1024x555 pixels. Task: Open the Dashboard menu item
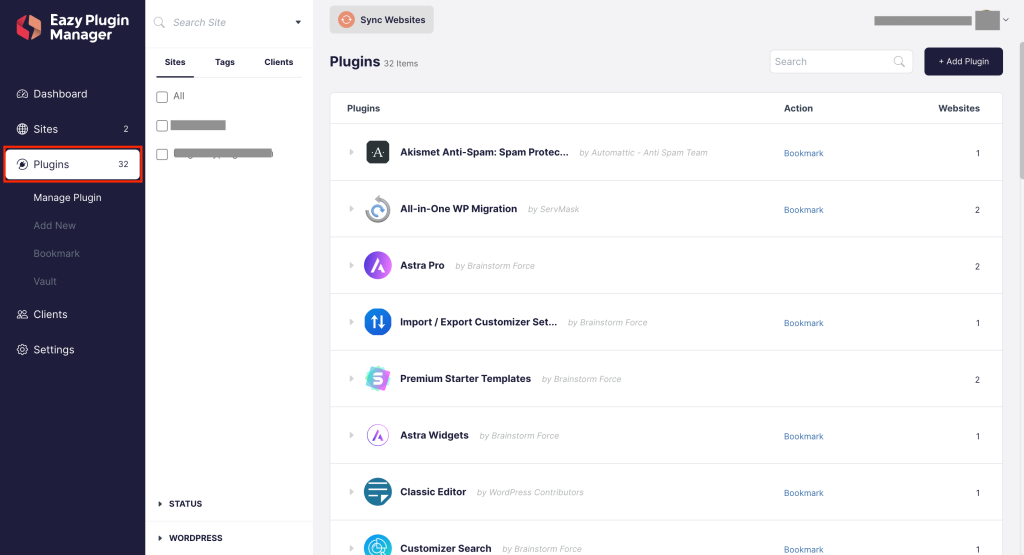(x=60, y=94)
